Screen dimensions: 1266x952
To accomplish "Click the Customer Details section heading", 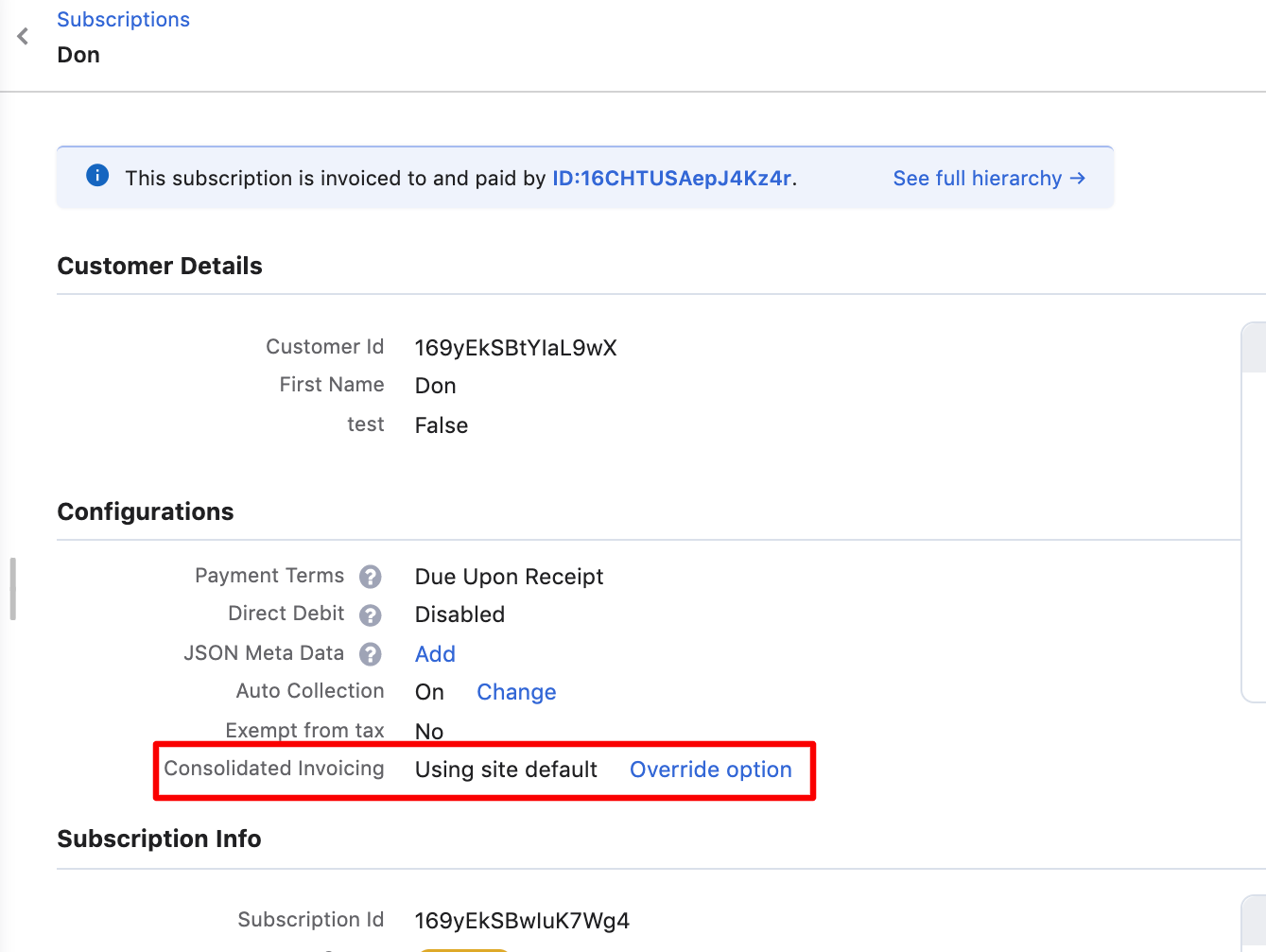I will click(160, 267).
